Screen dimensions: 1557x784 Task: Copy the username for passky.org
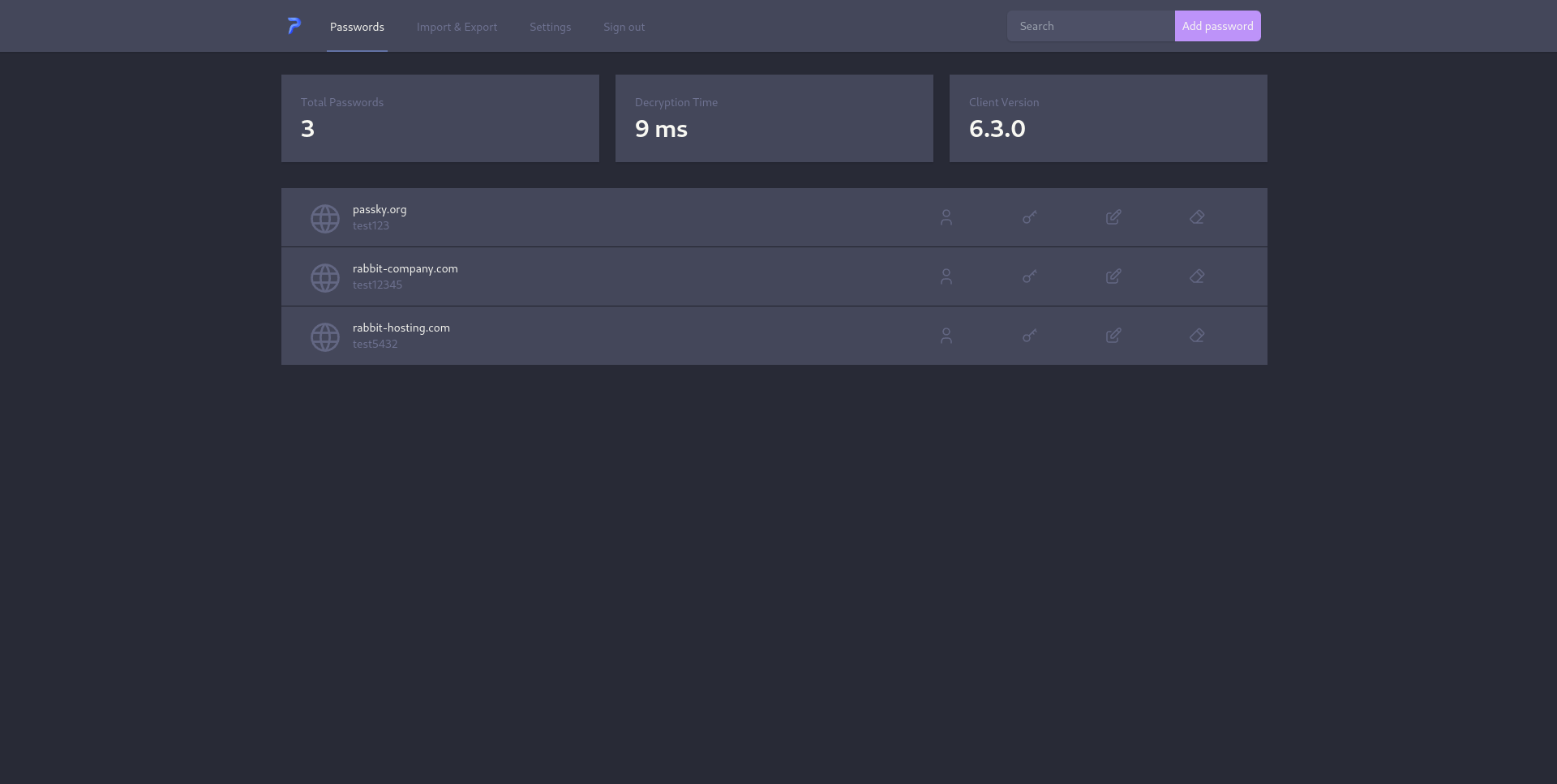click(946, 217)
